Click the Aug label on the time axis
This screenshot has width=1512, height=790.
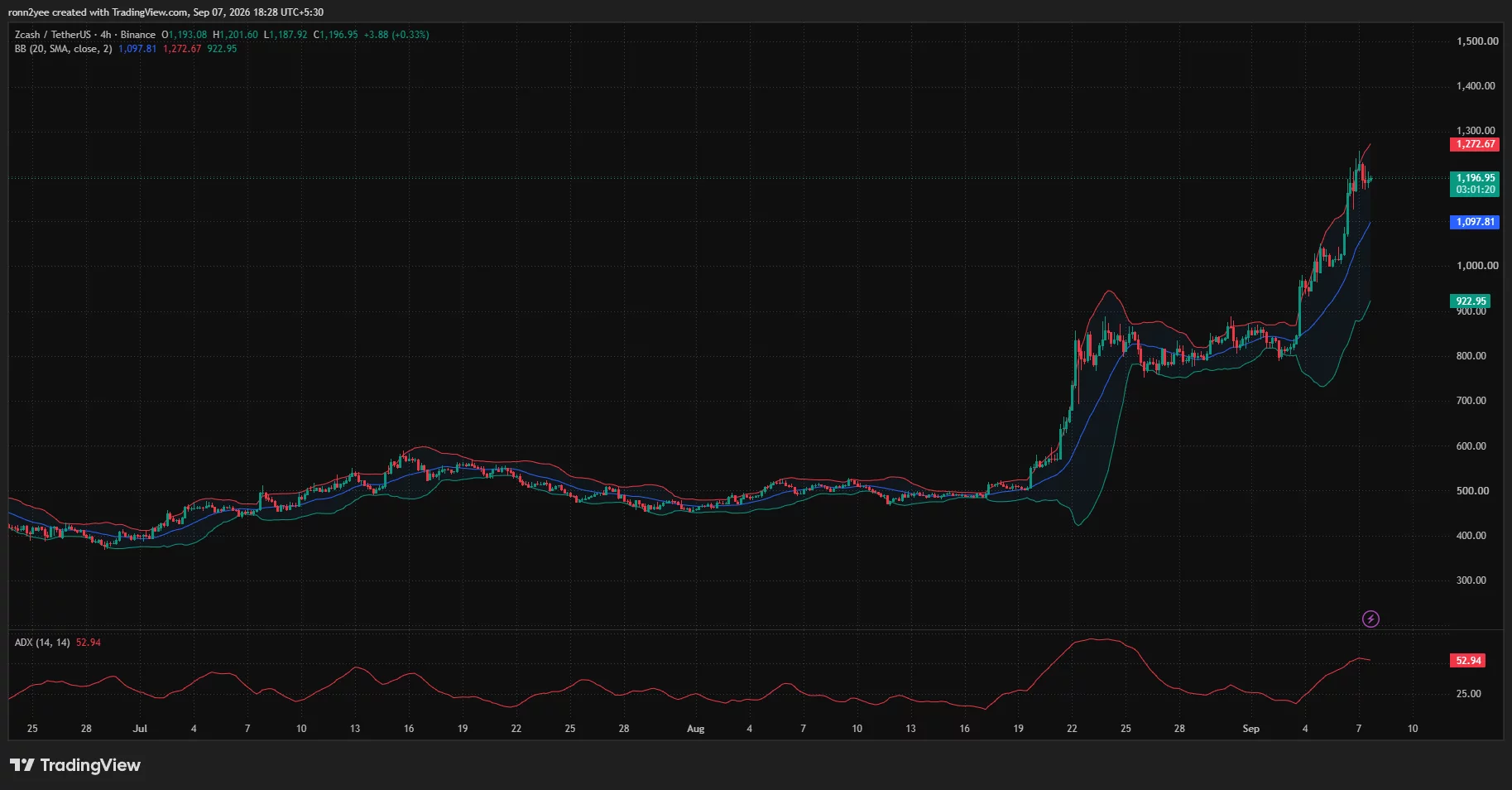pos(696,729)
